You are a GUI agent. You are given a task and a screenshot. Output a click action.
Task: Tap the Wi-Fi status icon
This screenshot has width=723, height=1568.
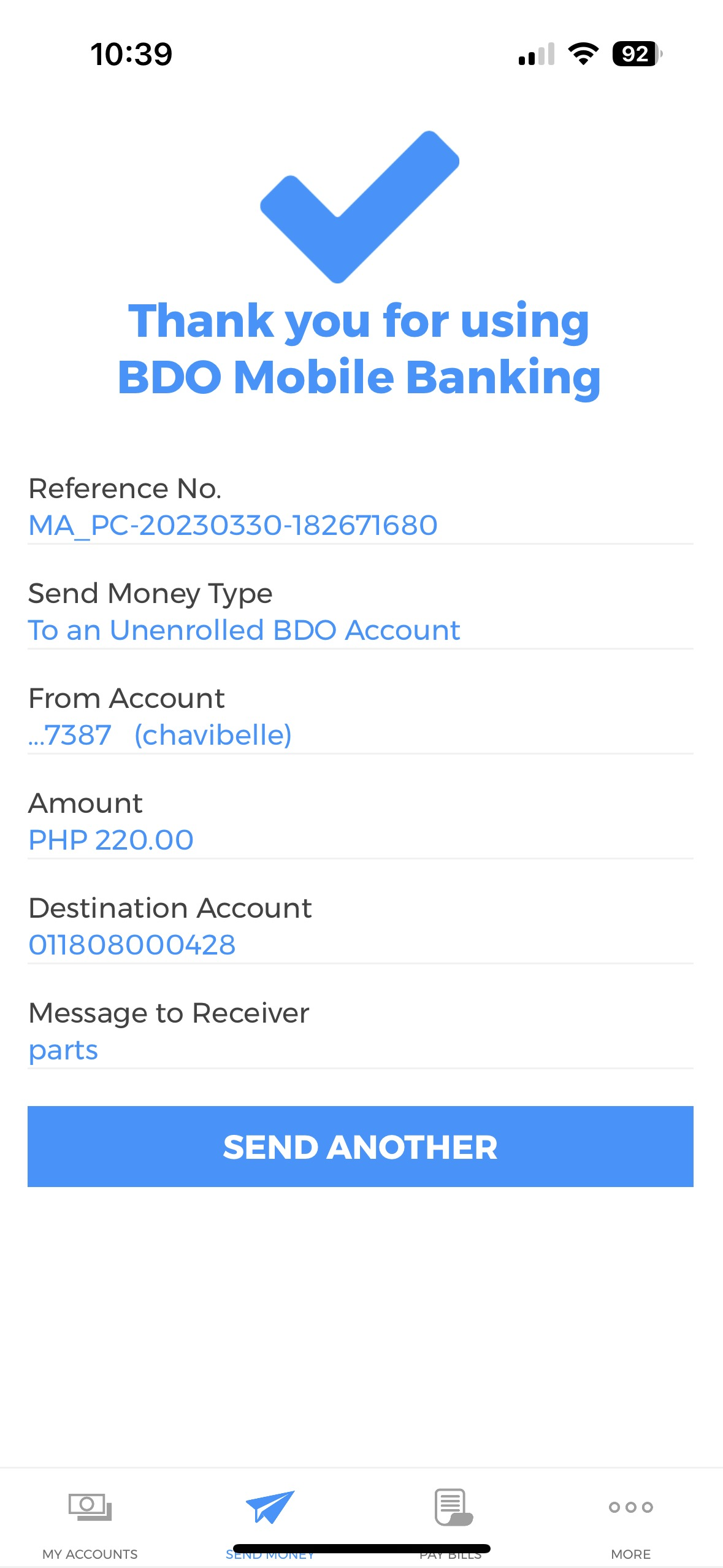click(583, 54)
